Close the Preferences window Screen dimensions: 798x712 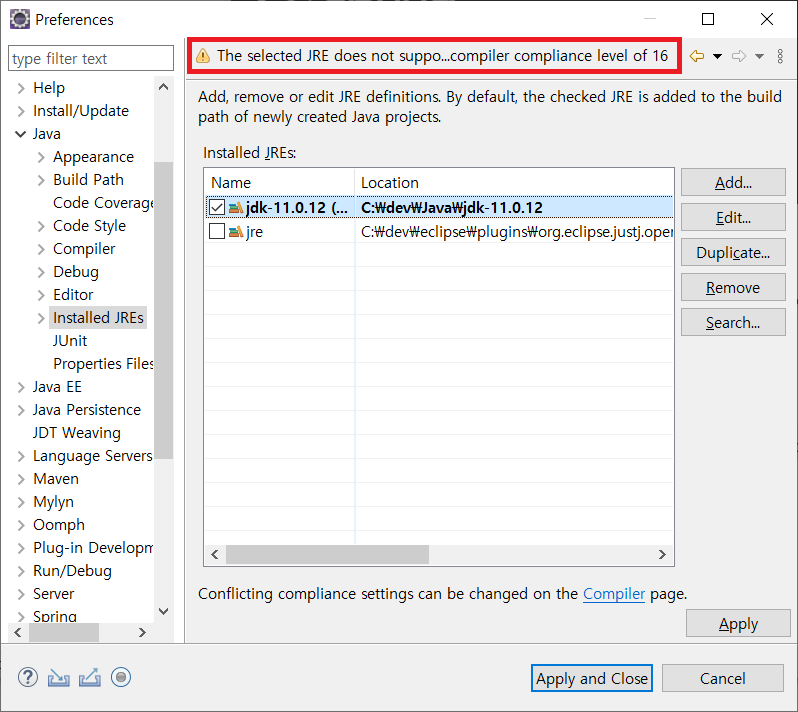tap(766, 19)
